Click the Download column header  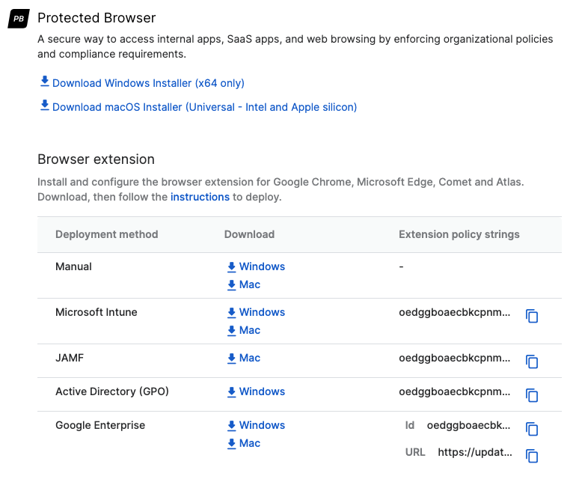point(249,234)
